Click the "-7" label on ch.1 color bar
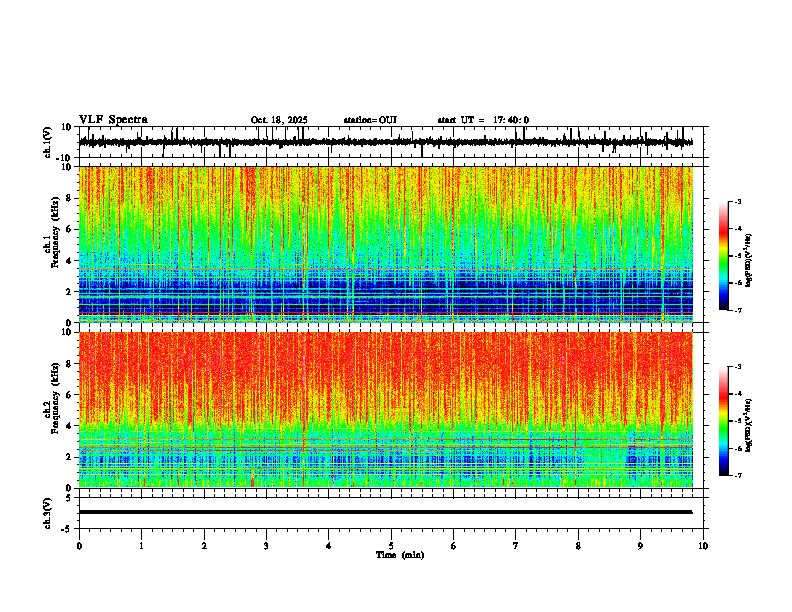Image resolution: width=792 pixels, height=612 pixels. tap(737, 310)
